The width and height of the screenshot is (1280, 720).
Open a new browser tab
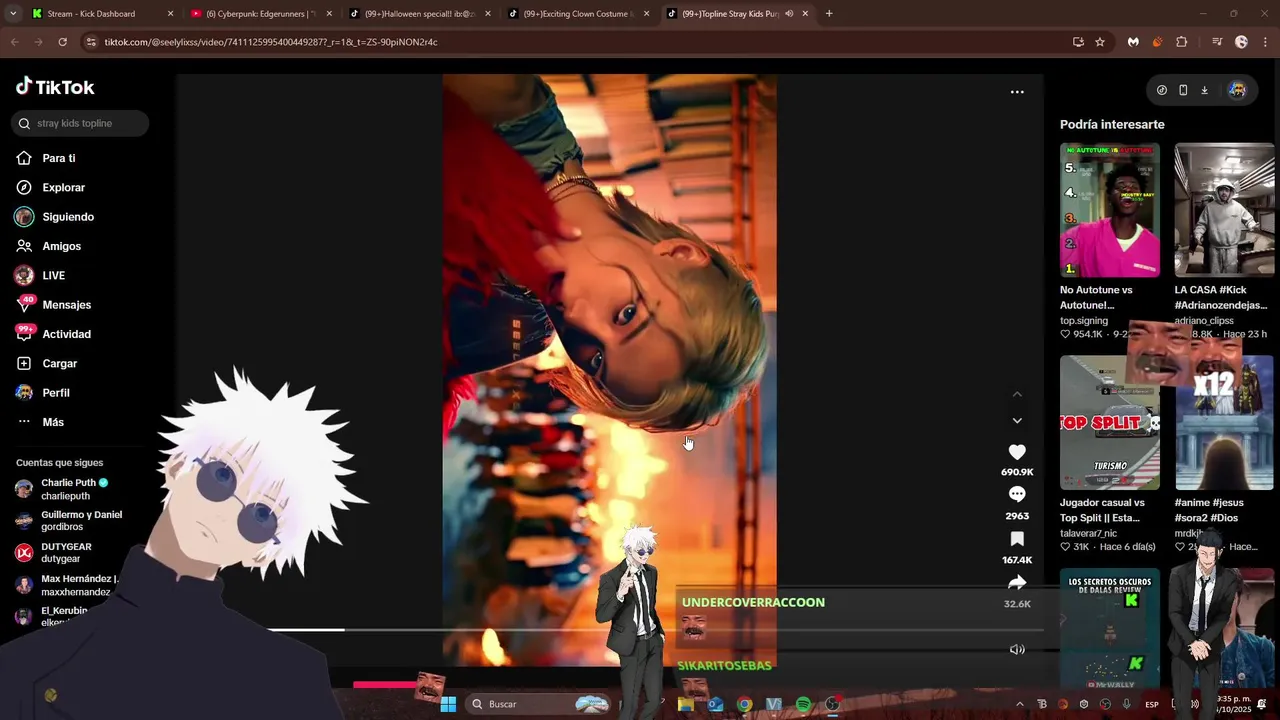coord(829,14)
